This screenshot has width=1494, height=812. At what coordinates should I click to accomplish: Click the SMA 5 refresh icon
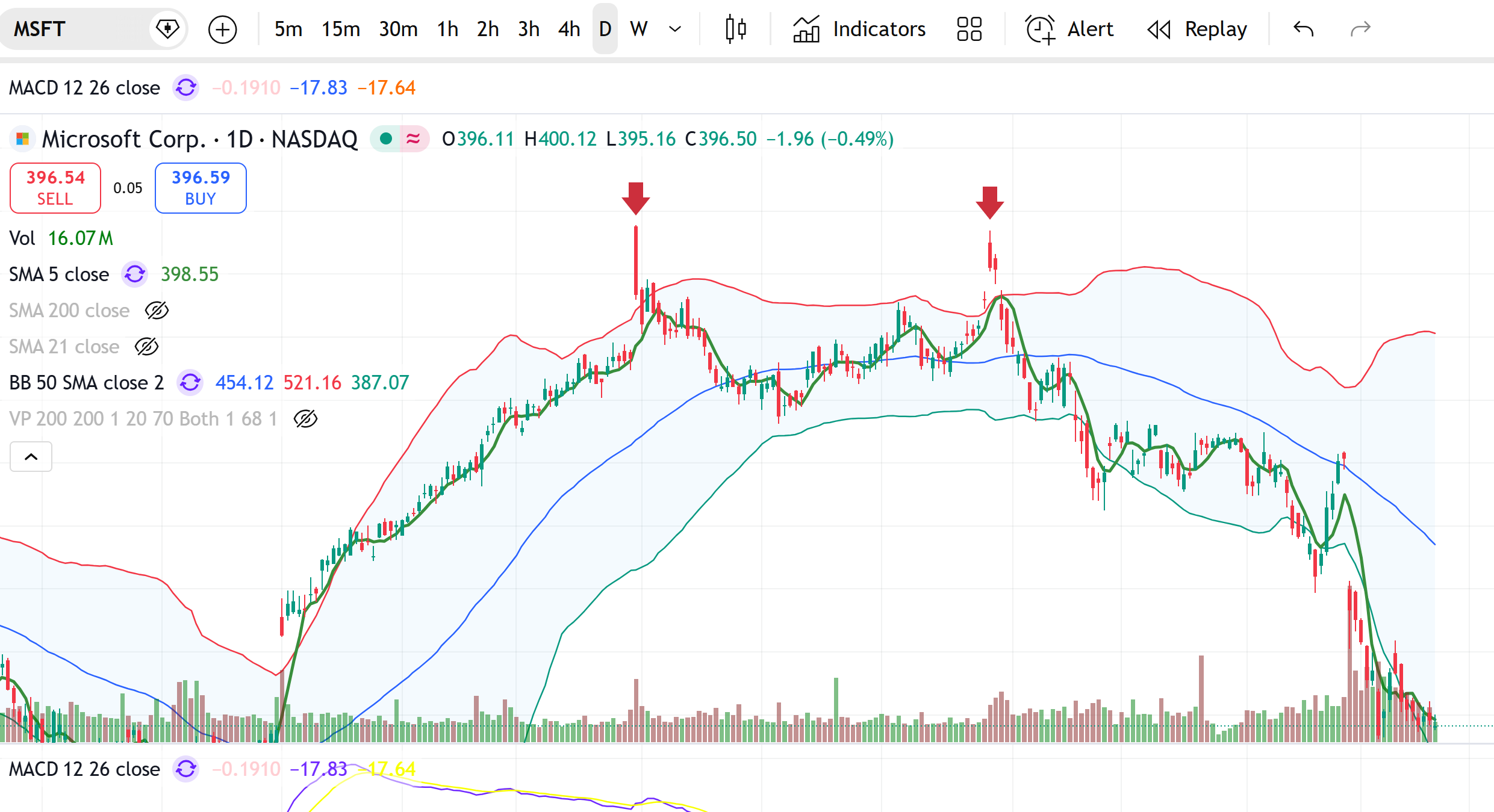135,274
